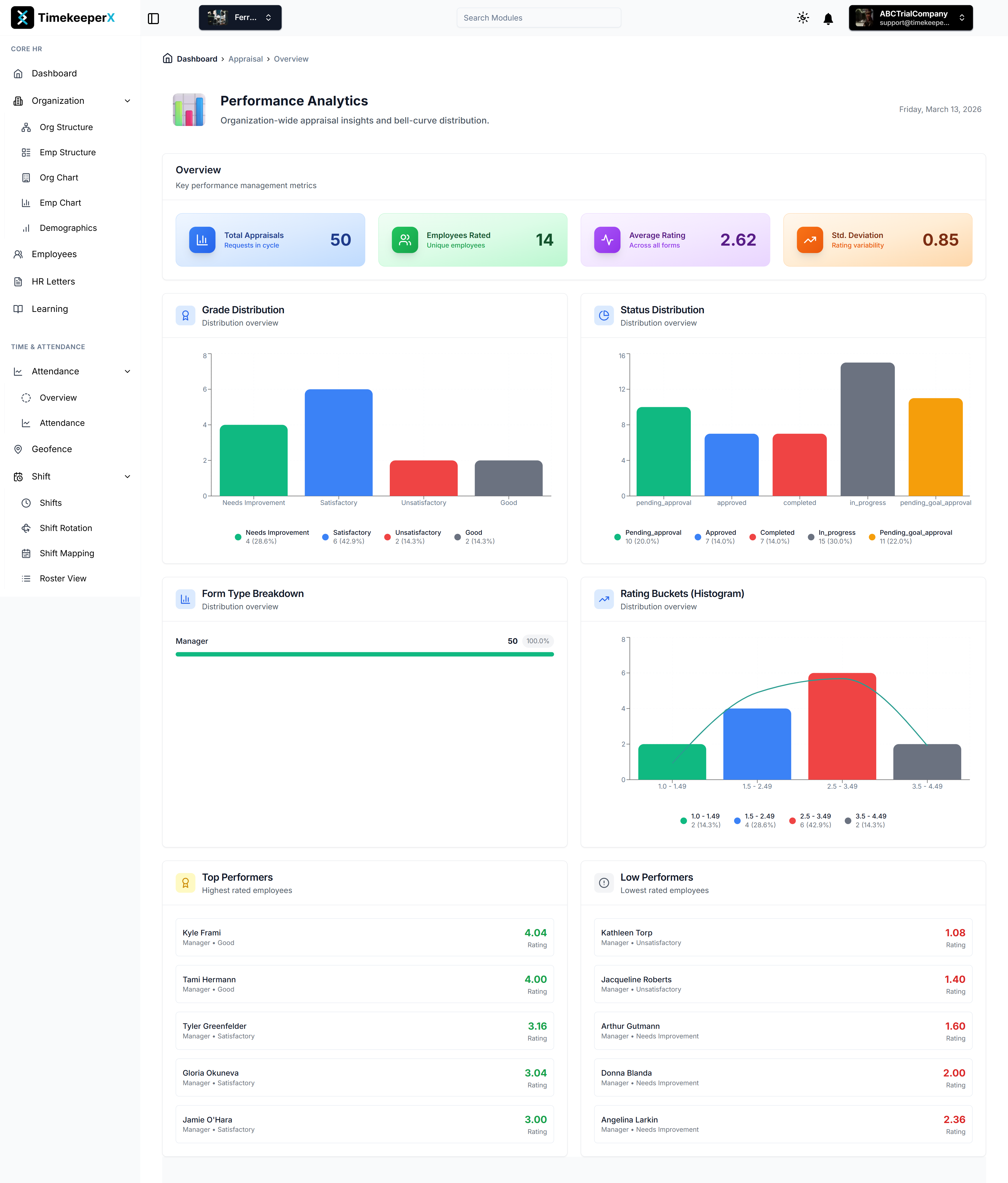Click the TimekeeperX logo icon
The image size is (1008, 1183).
coord(22,18)
